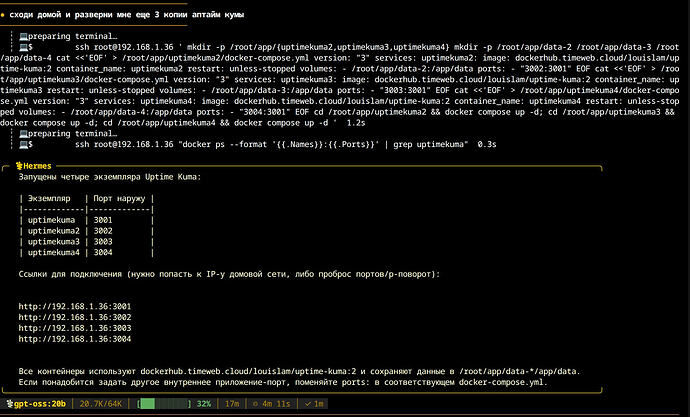Click the 'Порт наружу' table column header
690x417 pixels.
tap(119, 198)
